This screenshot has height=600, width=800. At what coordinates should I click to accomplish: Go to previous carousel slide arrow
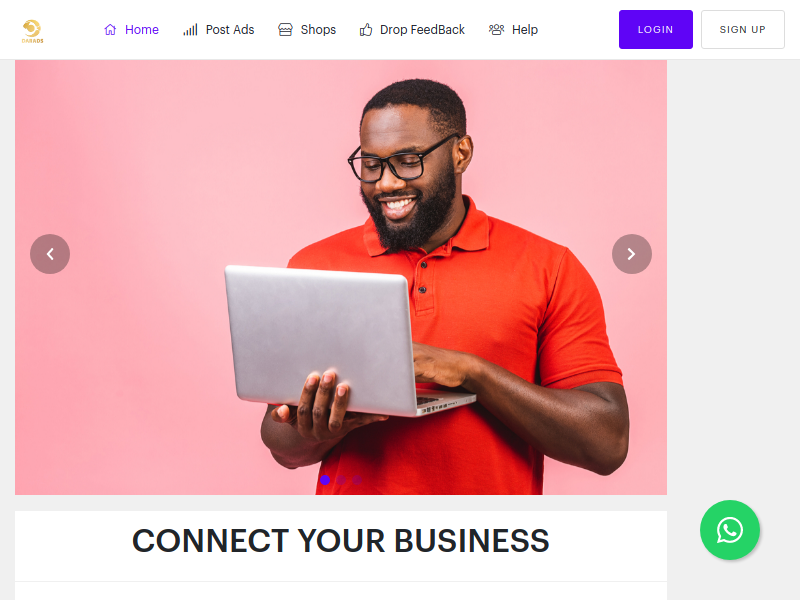50,254
